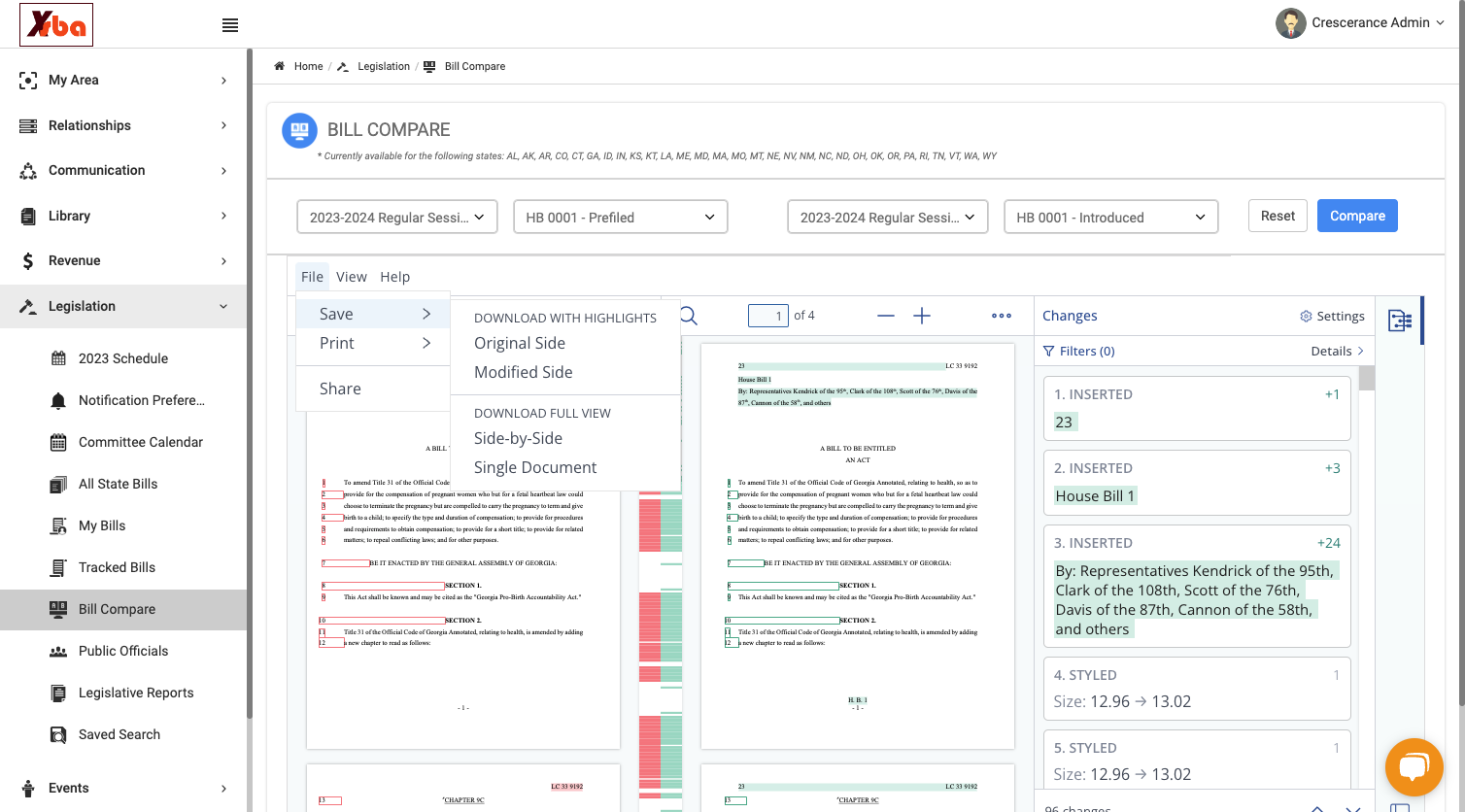Expand the My Area sidebar section
This screenshot has width=1465, height=812.
pos(123,81)
